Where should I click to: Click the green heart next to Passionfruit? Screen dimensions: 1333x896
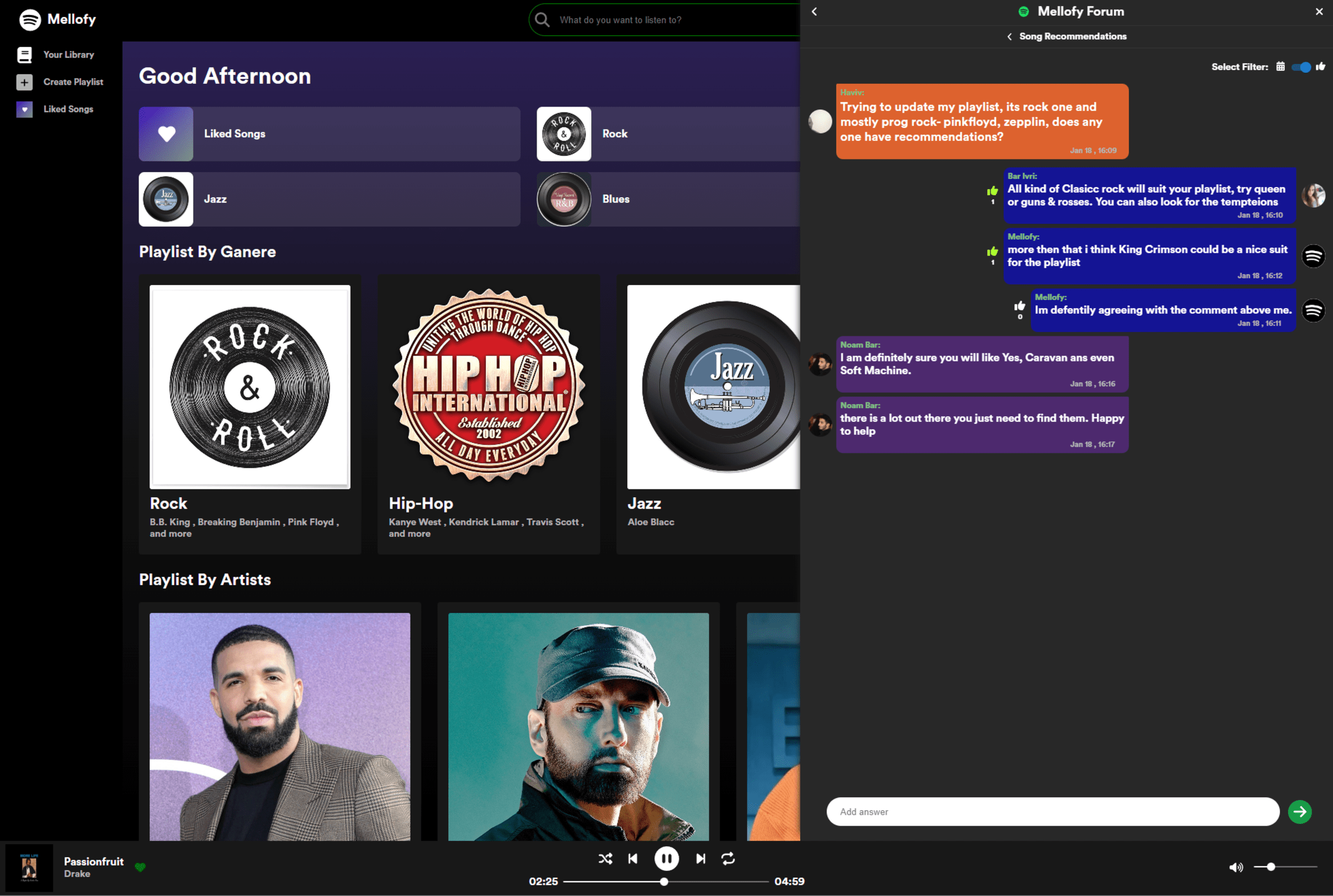coord(141,867)
